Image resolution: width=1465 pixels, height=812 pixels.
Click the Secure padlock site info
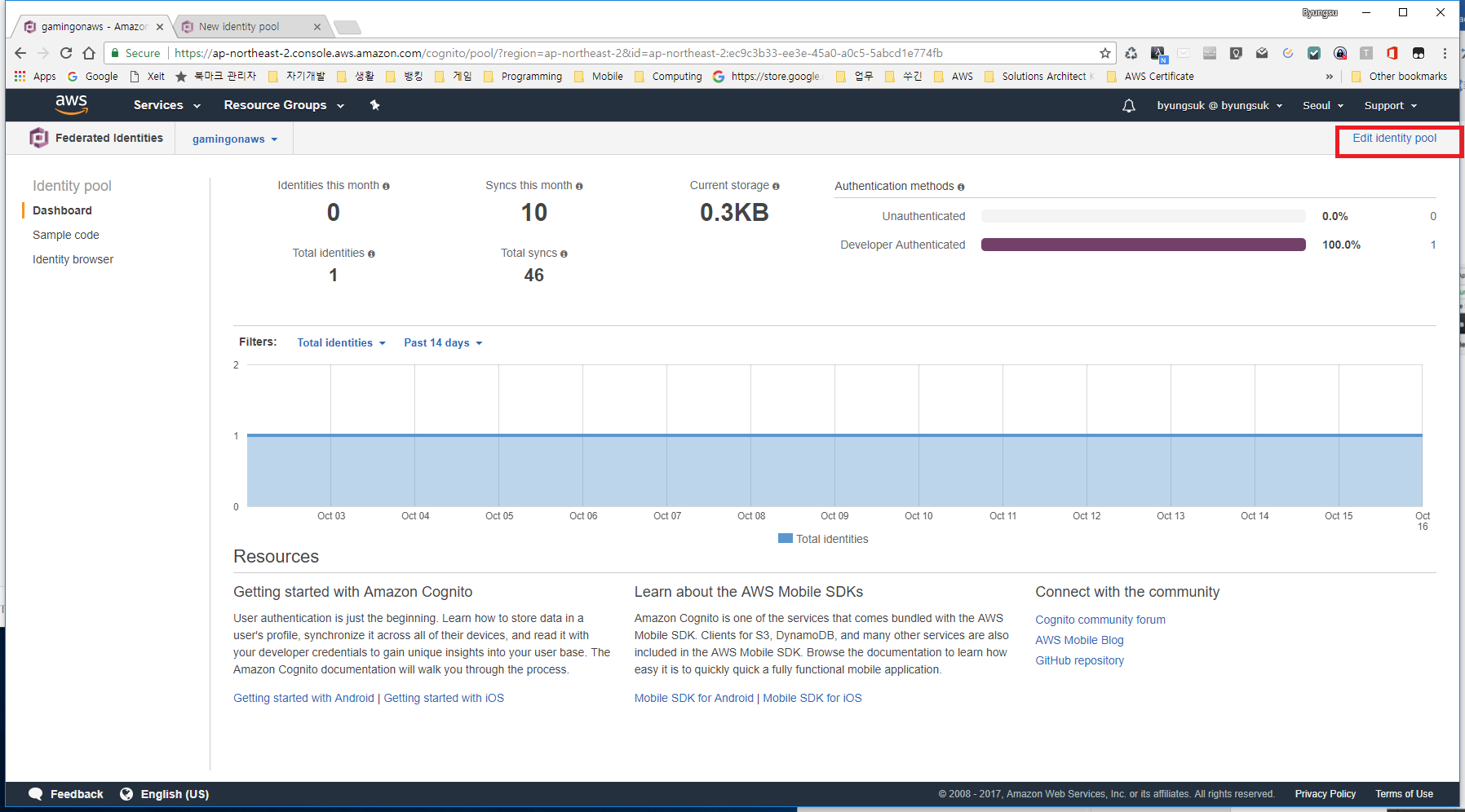[135, 53]
